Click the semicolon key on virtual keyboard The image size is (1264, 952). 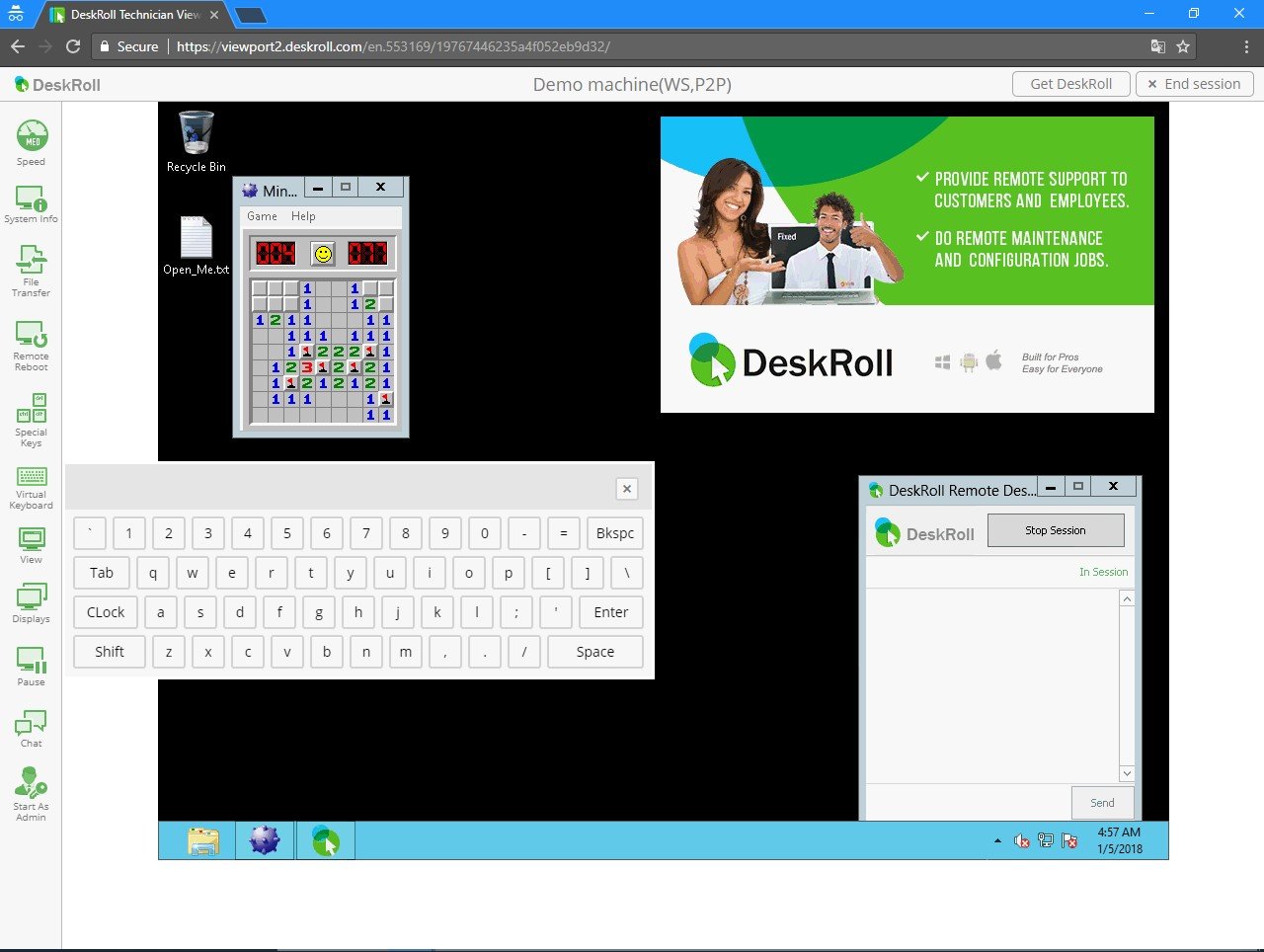click(516, 612)
